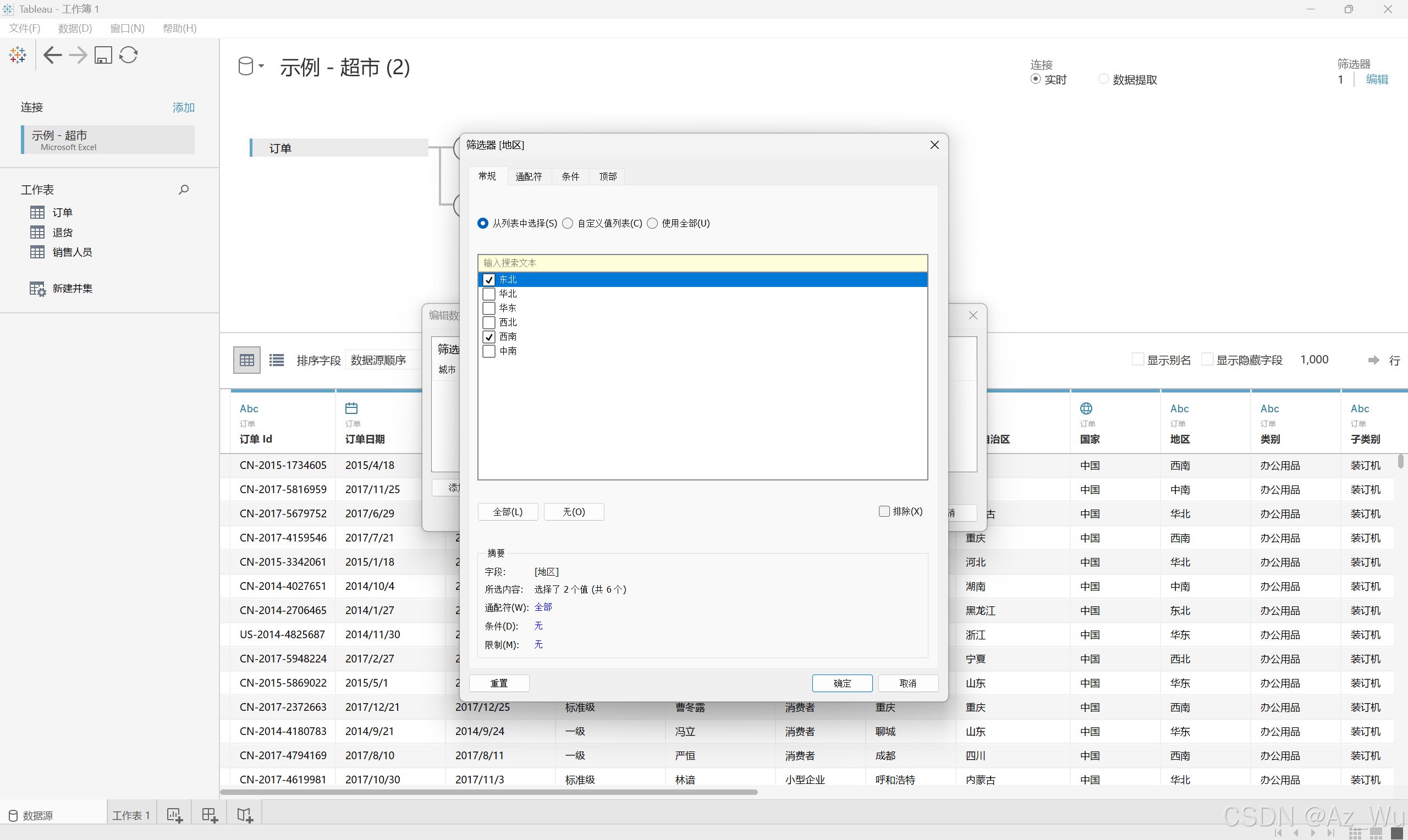The image size is (1408, 840).
Task: Click the 确定 button in filter dialog
Action: tap(842, 683)
